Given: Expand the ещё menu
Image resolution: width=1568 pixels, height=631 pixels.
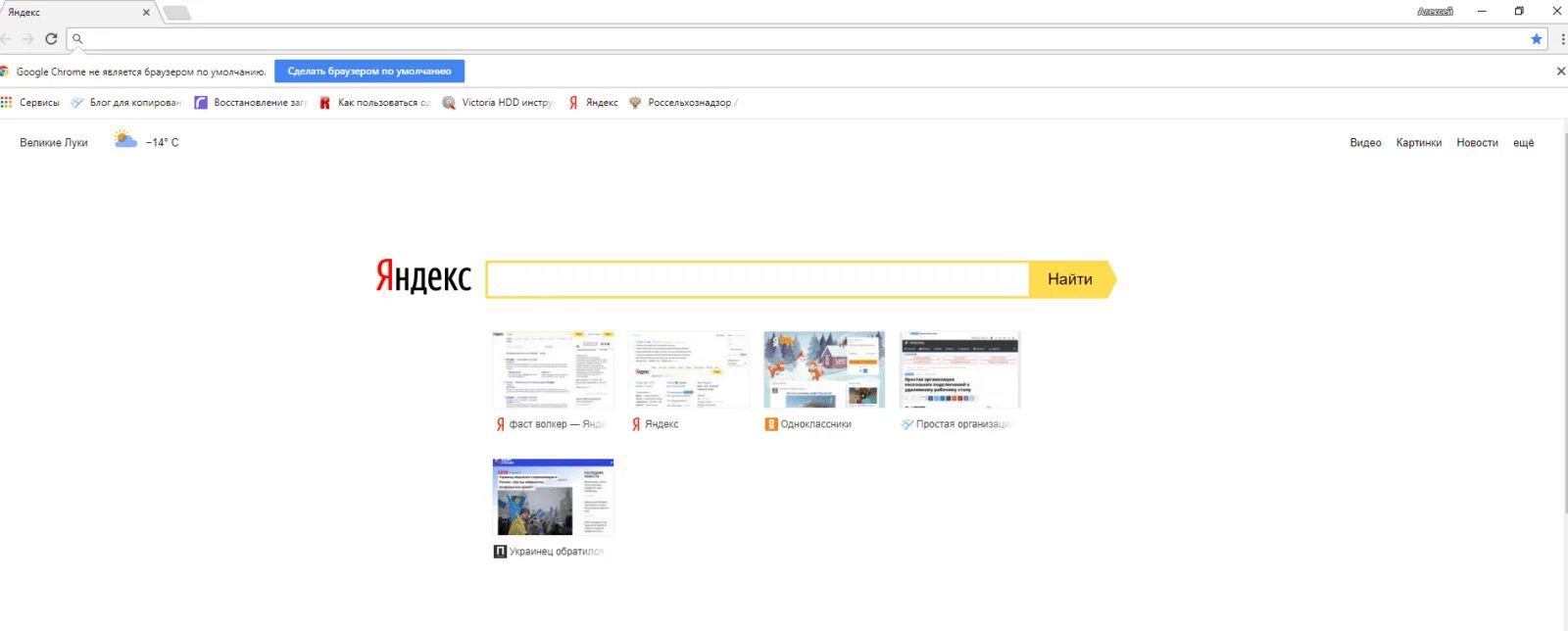Looking at the screenshot, I should tap(1523, 143).
